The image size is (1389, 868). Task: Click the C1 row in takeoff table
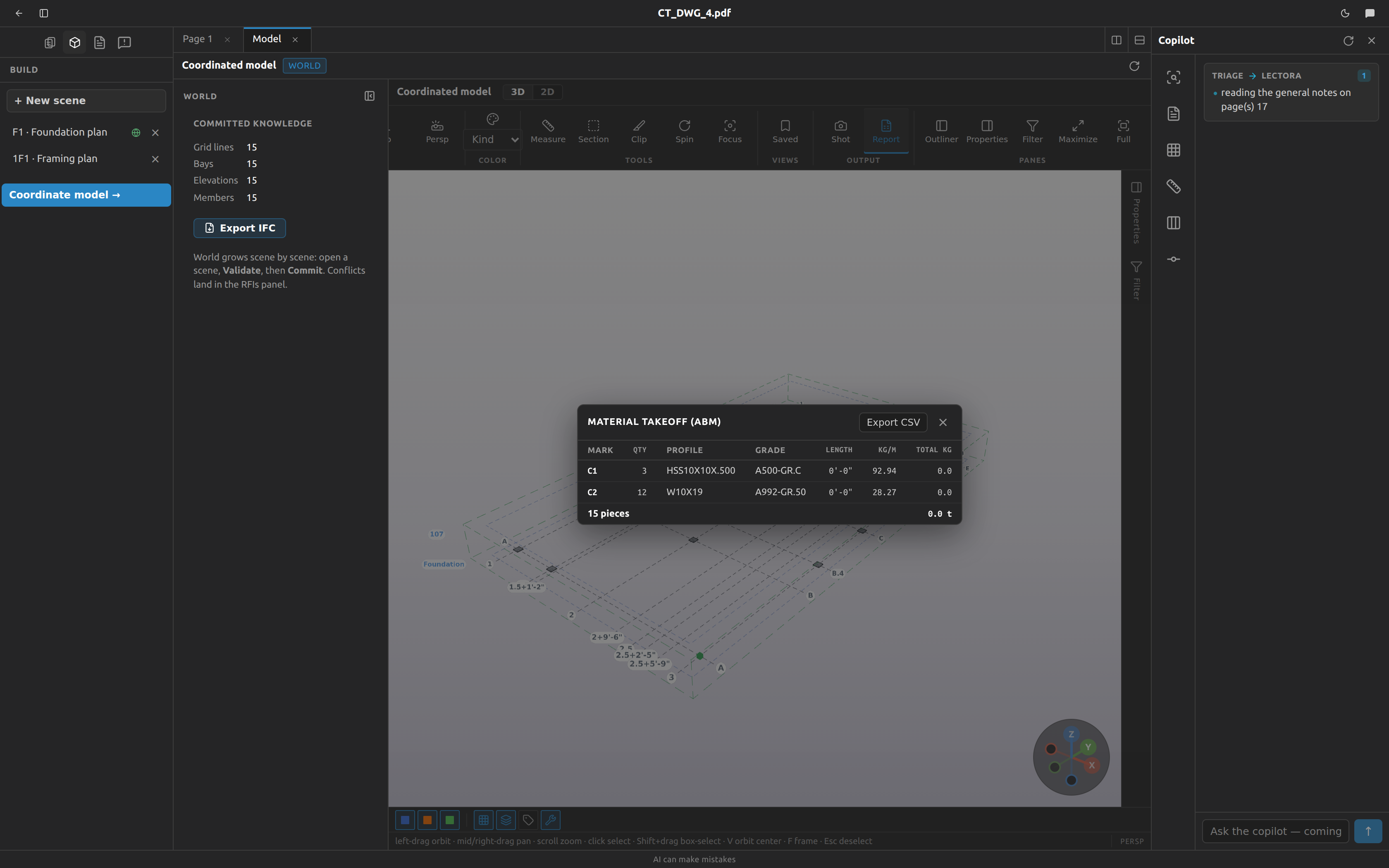coord(769,471)
